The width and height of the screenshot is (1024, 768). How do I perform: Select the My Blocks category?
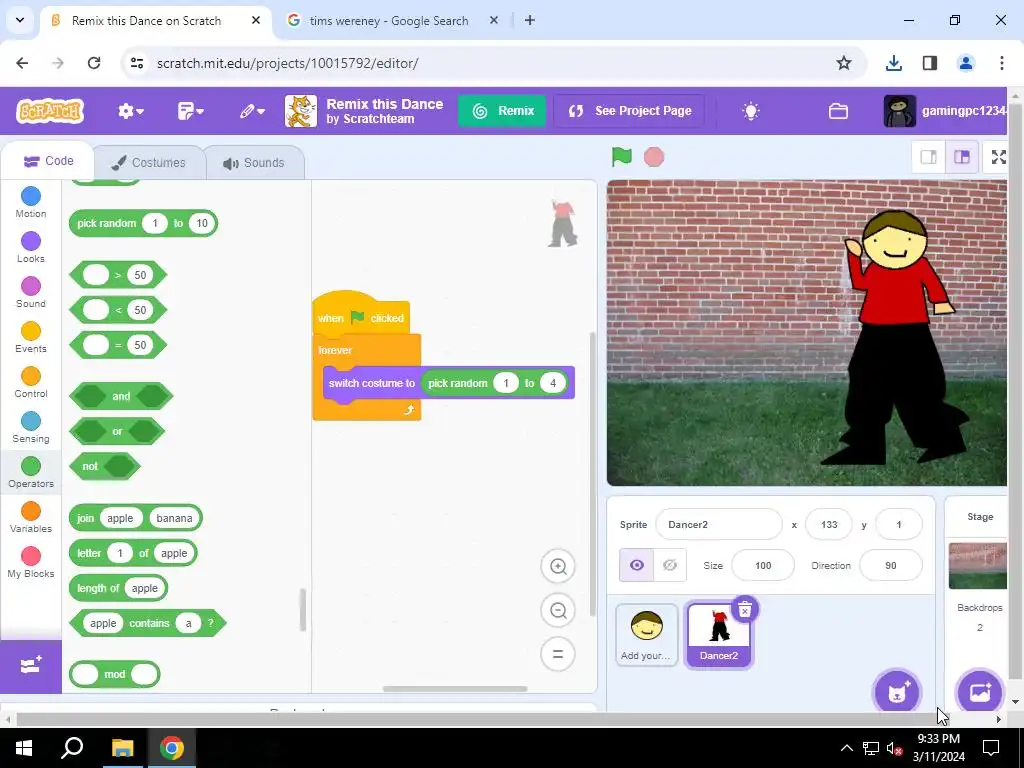pos(31,563)
